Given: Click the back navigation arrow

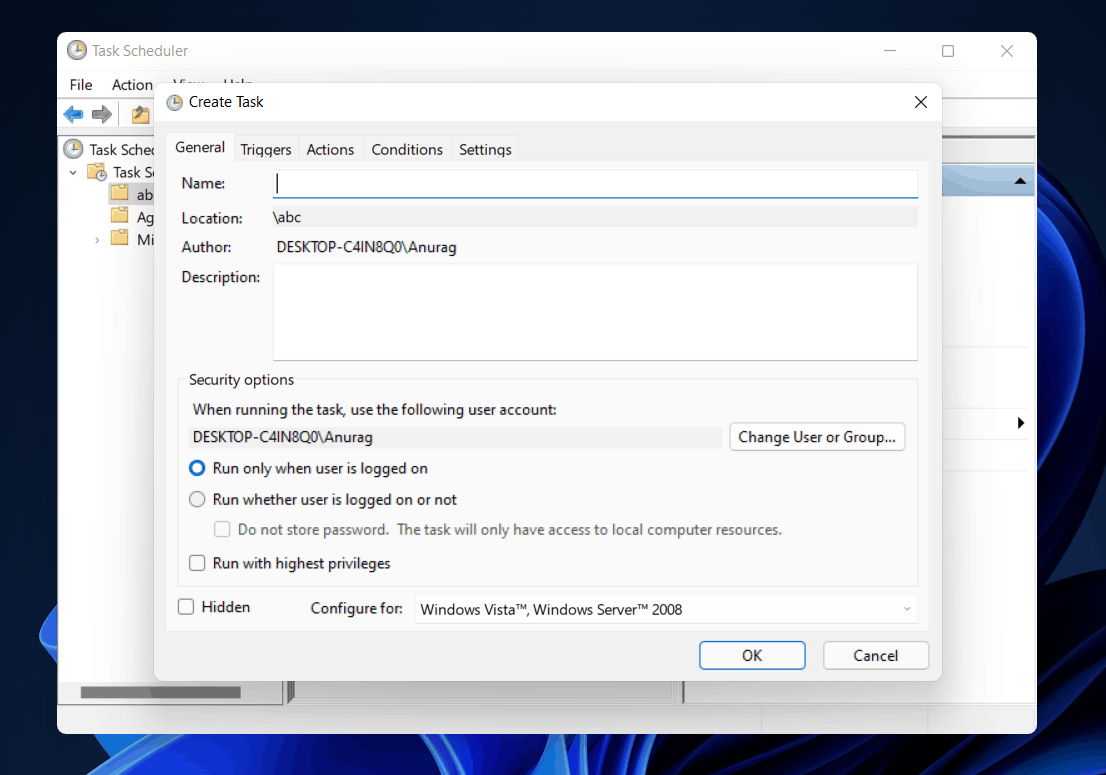Looking at the screenshot, I should (x=72, y=114).
